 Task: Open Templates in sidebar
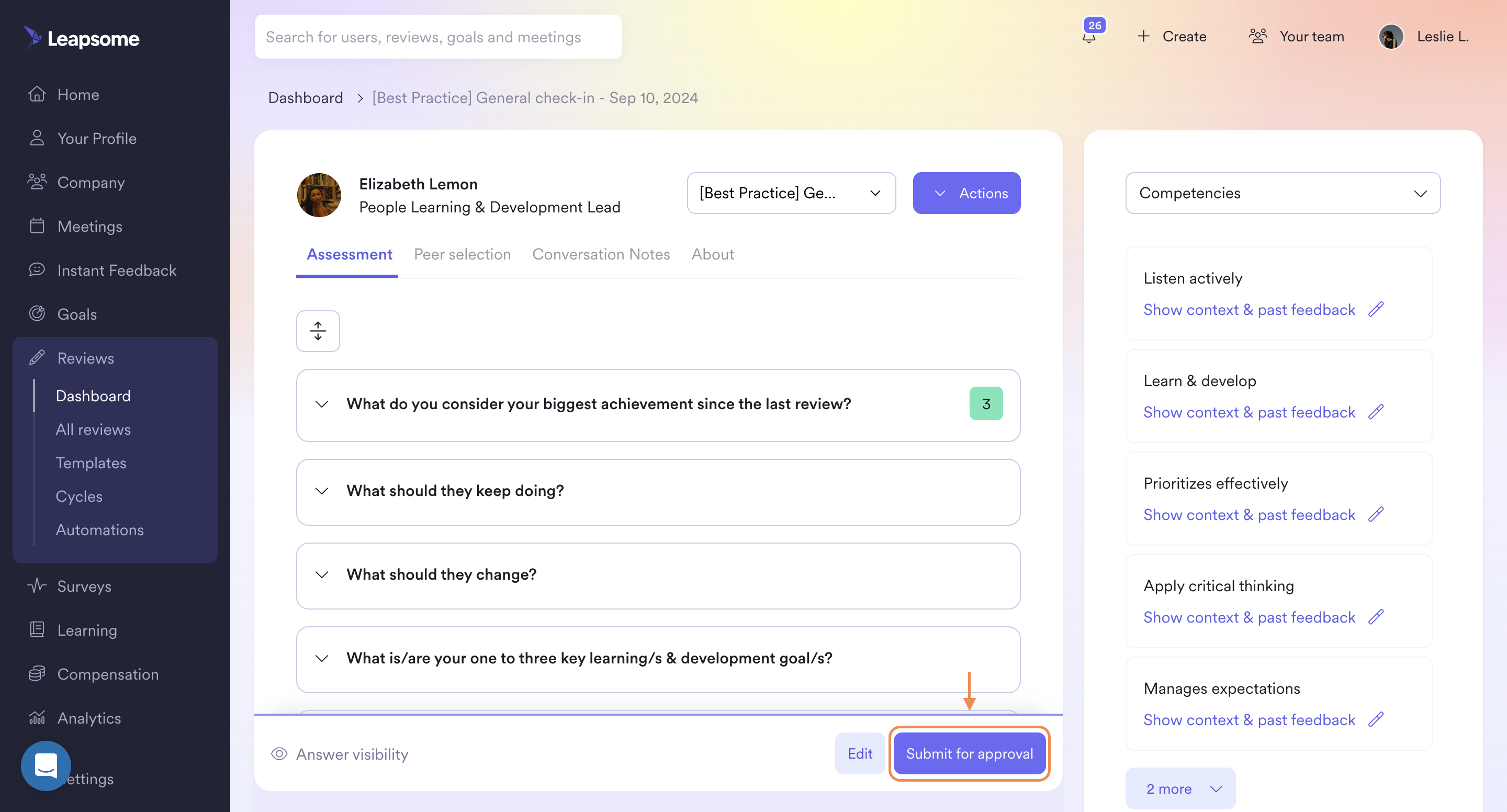tap(91, 463)
